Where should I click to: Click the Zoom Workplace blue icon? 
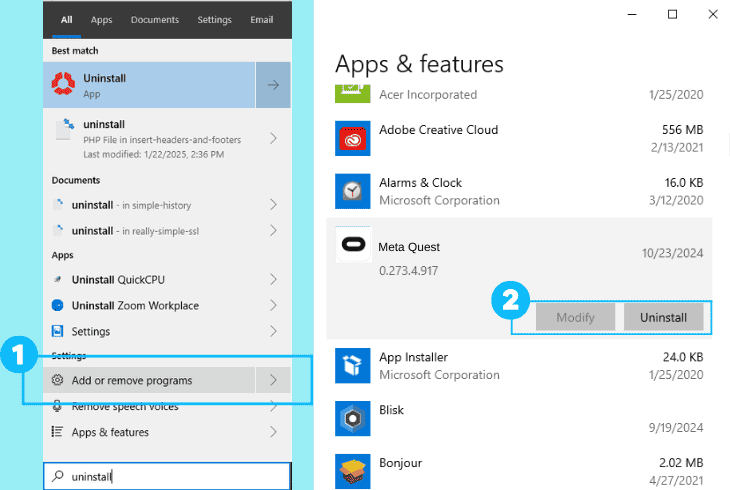click(57, 306)
